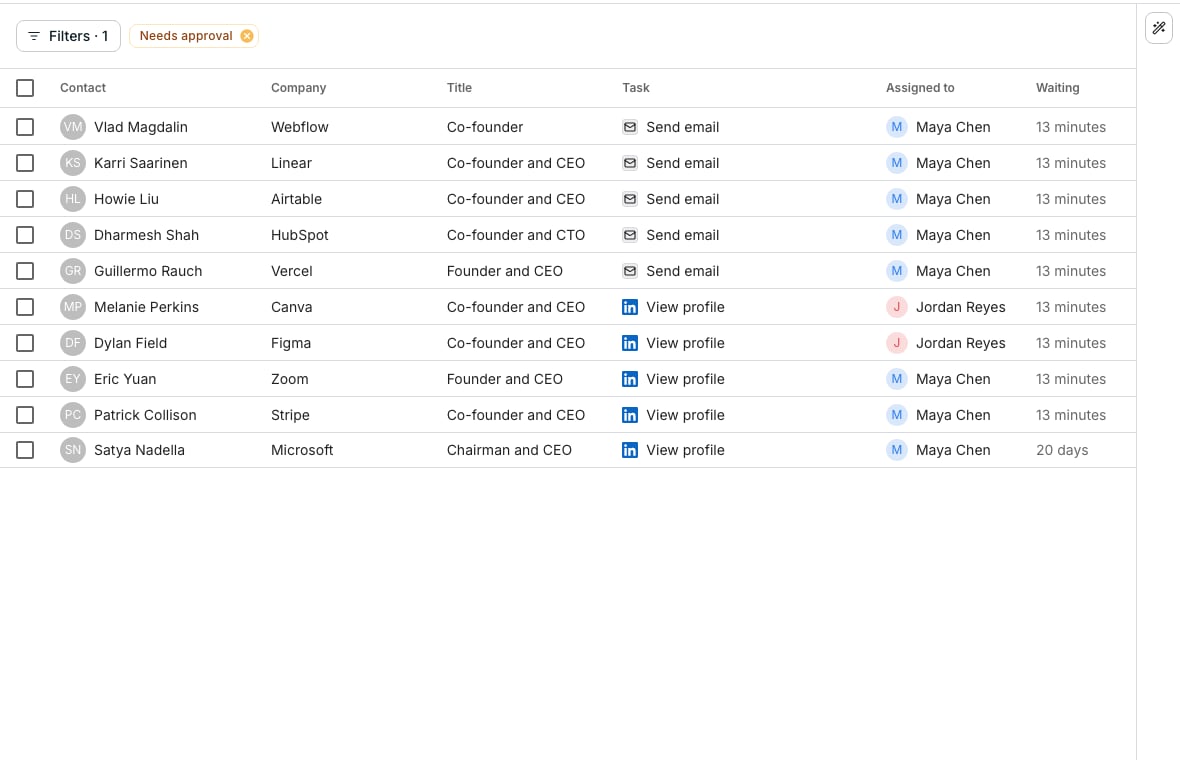Click the LinkedIn icon in Microsoft row

(x=630, y=450)
